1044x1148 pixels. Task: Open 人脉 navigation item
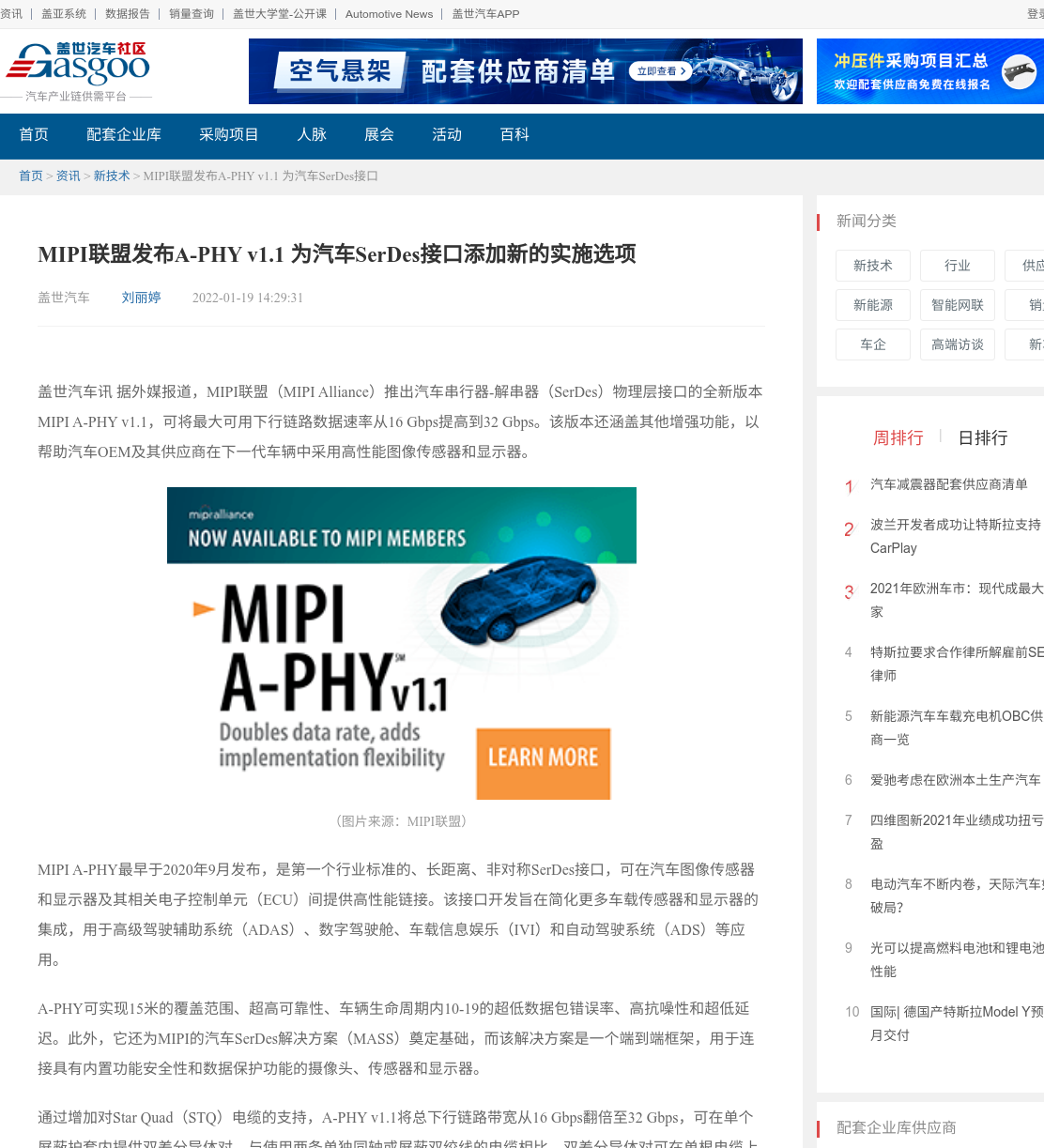(312, 134)
